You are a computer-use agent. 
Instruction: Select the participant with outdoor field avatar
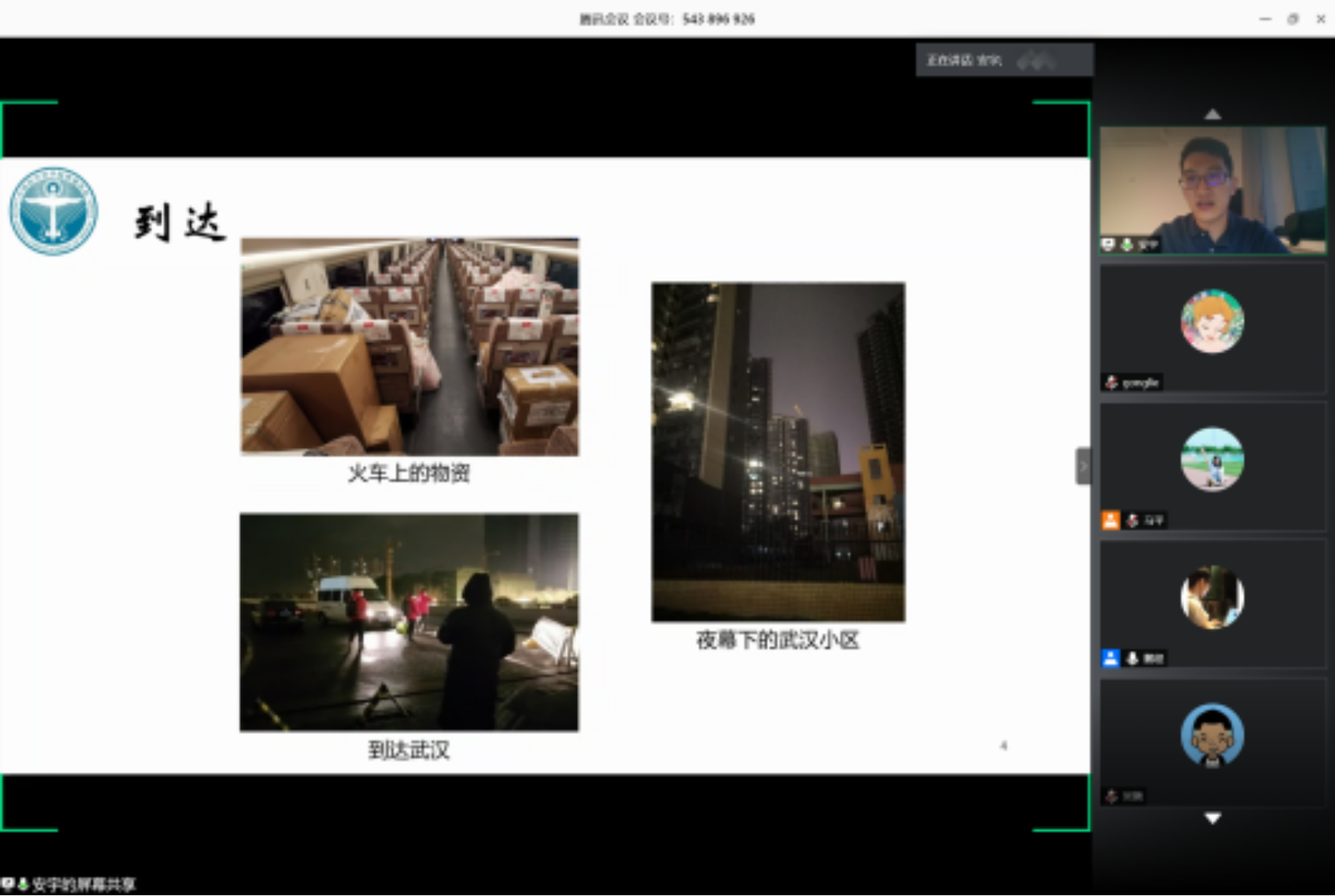1212,459
